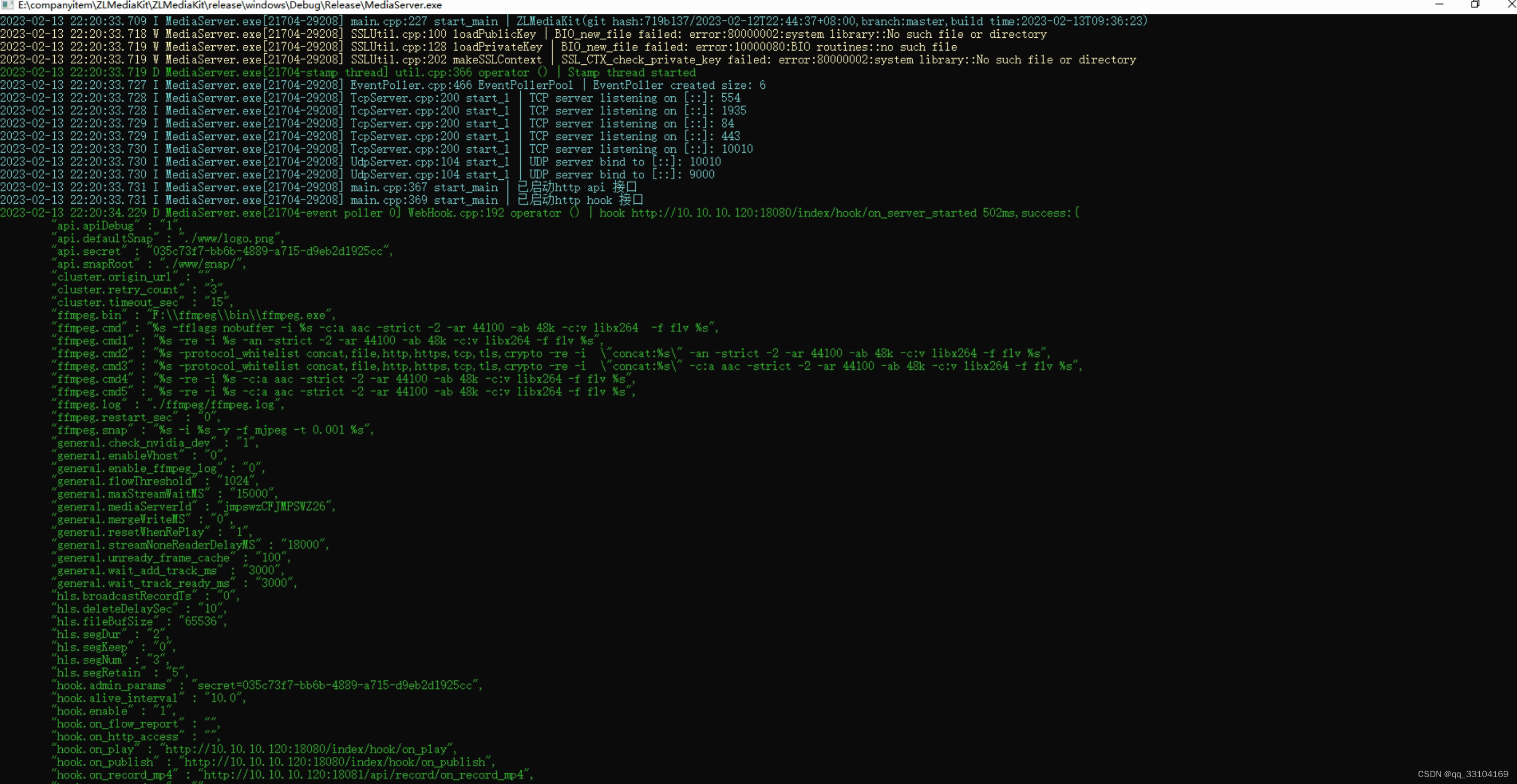This screenshot has height=784, width=1517.
Task: Click the "hook.on_record_mp4" URL entry
Action: [x=293, y=774]
